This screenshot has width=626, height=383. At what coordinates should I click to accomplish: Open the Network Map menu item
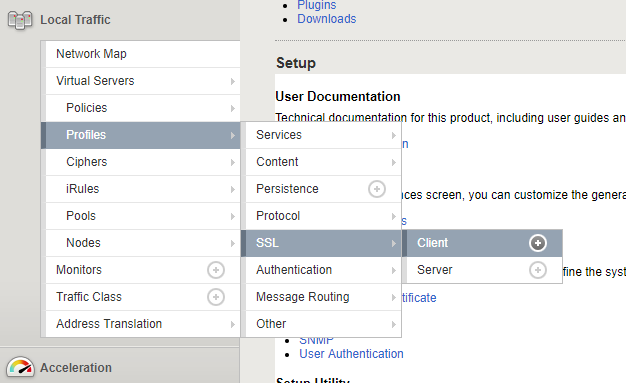click(143, 54)
